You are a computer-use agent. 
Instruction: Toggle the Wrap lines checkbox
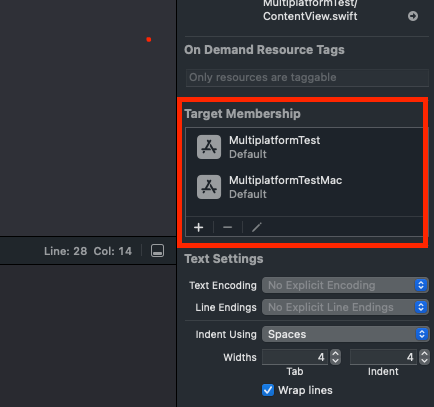(x=268, y=390)
